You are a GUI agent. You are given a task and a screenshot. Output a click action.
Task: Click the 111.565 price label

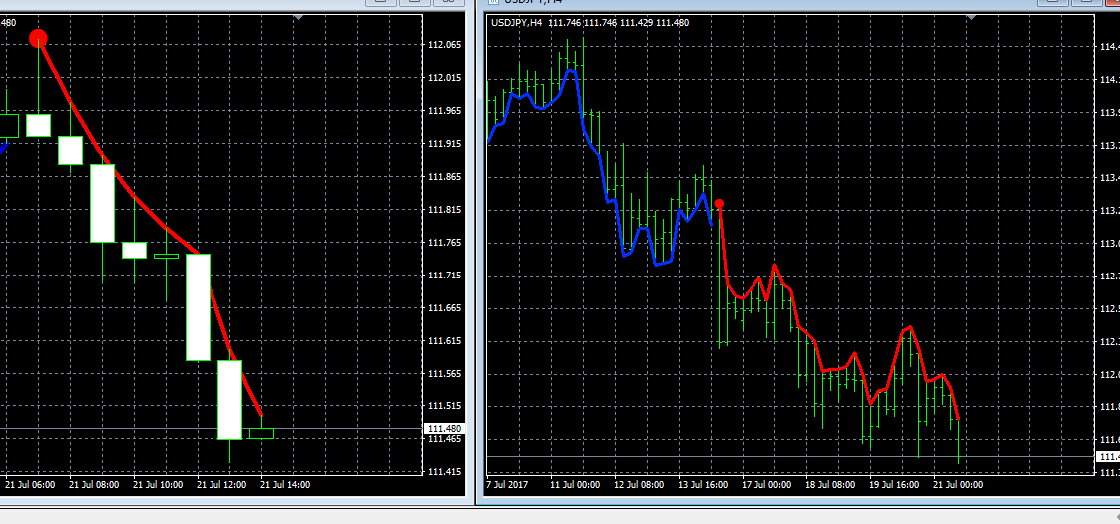coord(444,374)
